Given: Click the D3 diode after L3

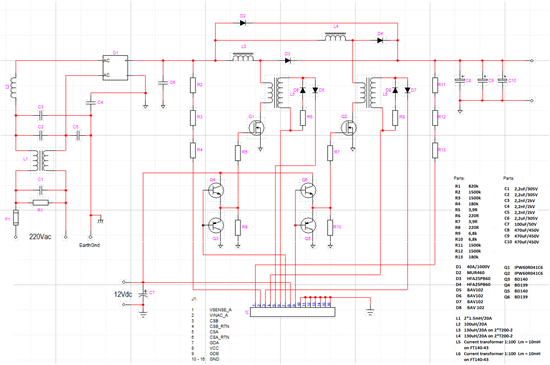Looking at the screenshot, I should tap(288, 61).
